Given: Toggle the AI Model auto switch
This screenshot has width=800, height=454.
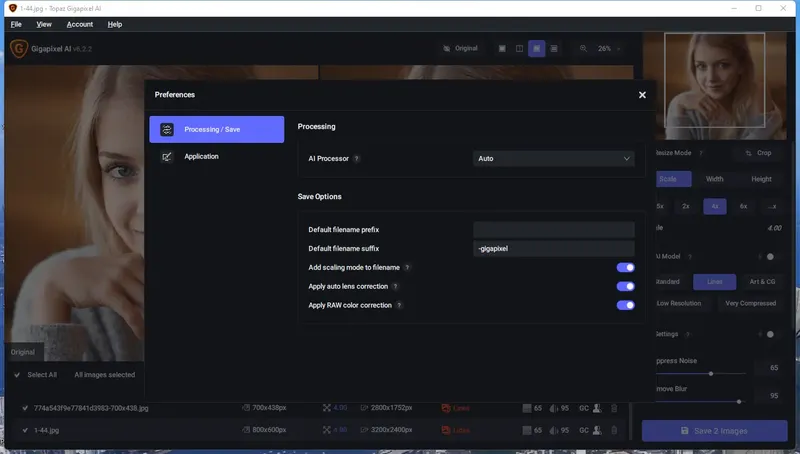Looking at the screenshot, I should point(770,257).
